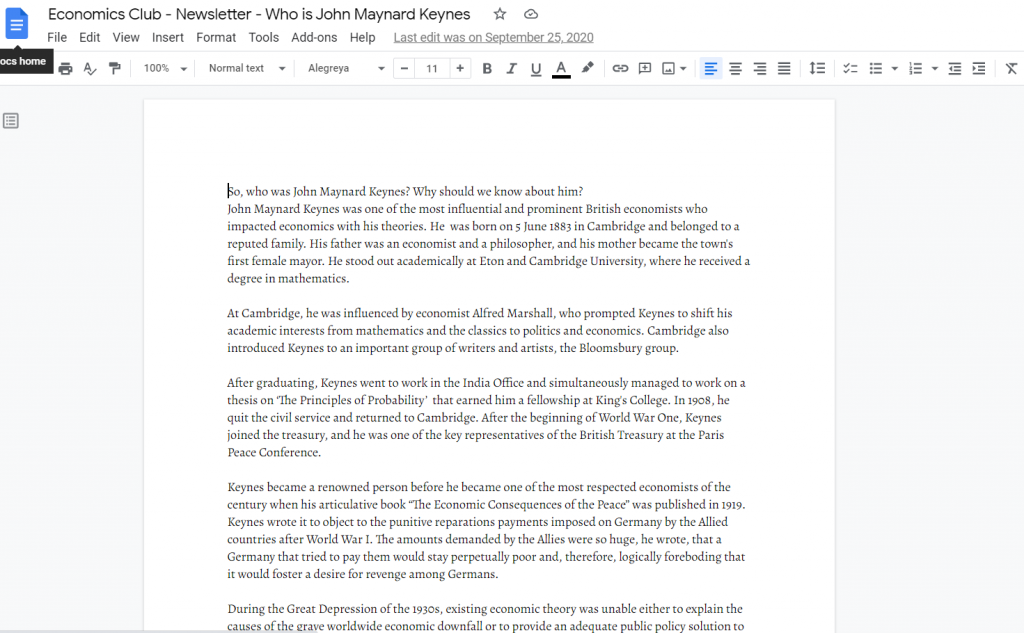Open the View menu
The image size is (1024, 633).
tap(126, 37)
